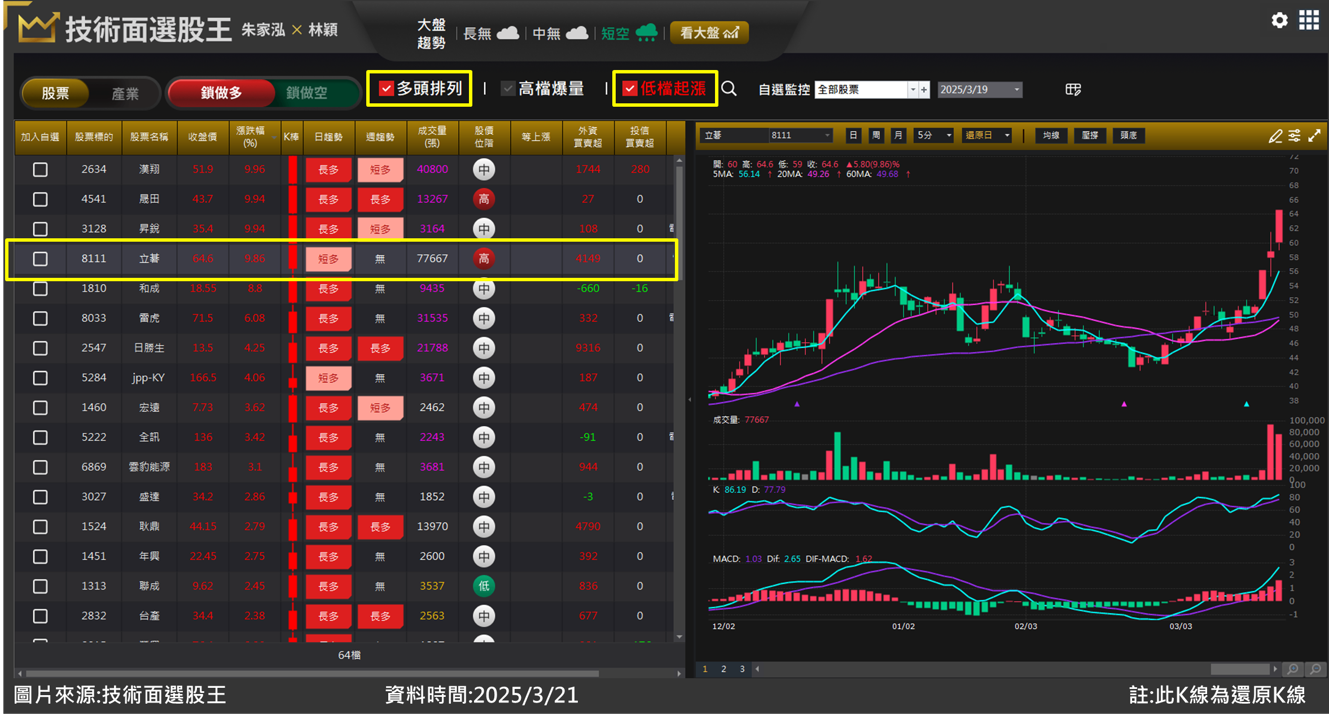
Task: Go to chart page 3
Action: (x=742, y=669)
